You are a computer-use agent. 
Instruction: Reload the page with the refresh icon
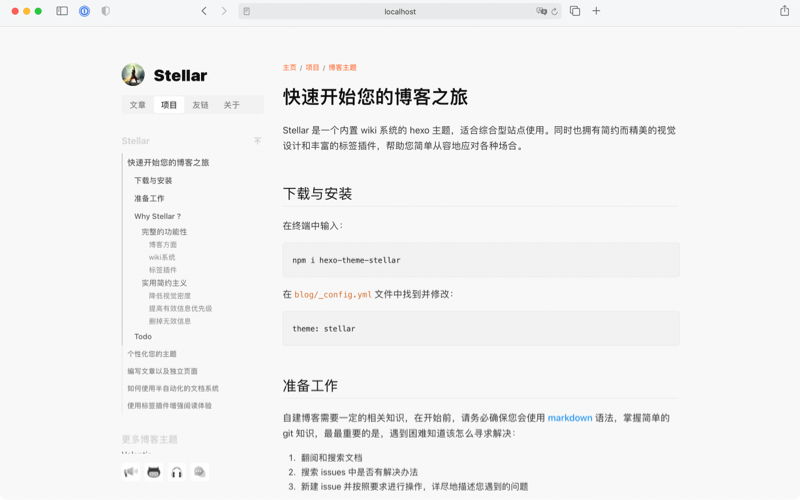click(x=554, y=11)
